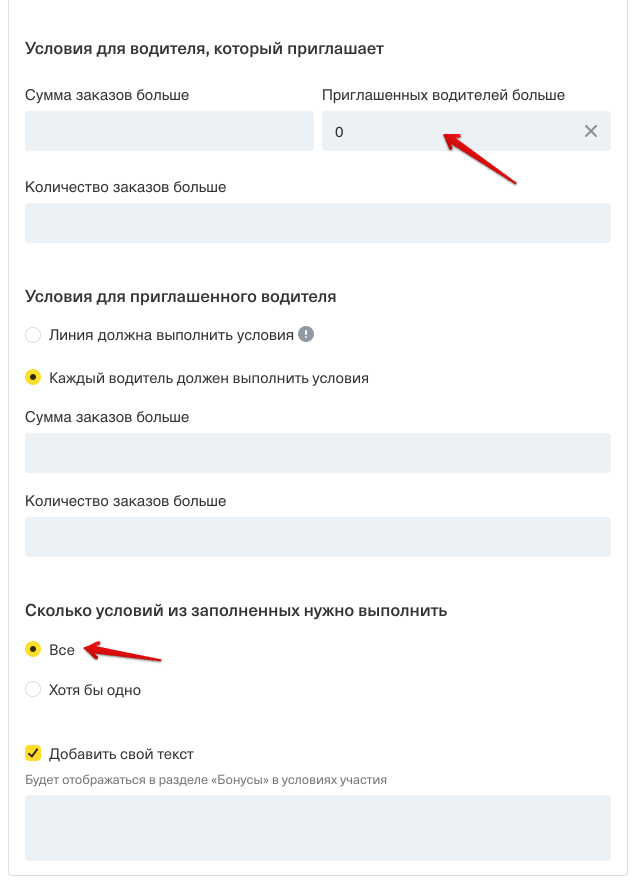634x894 pixels.
Task: Click the 'Линия должна выполнить условия' label text
Action: click(171, 335)
